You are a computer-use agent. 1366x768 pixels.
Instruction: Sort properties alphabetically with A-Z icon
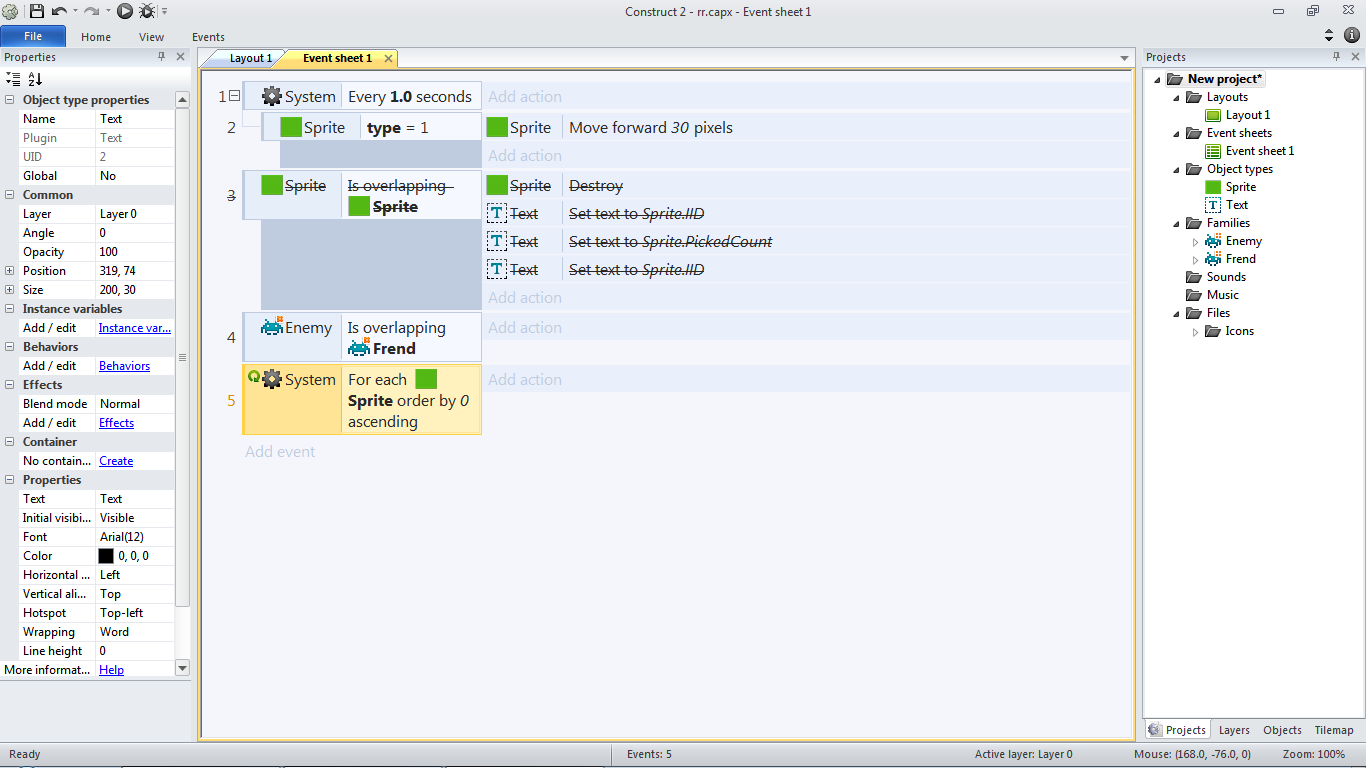pos(35,78)
